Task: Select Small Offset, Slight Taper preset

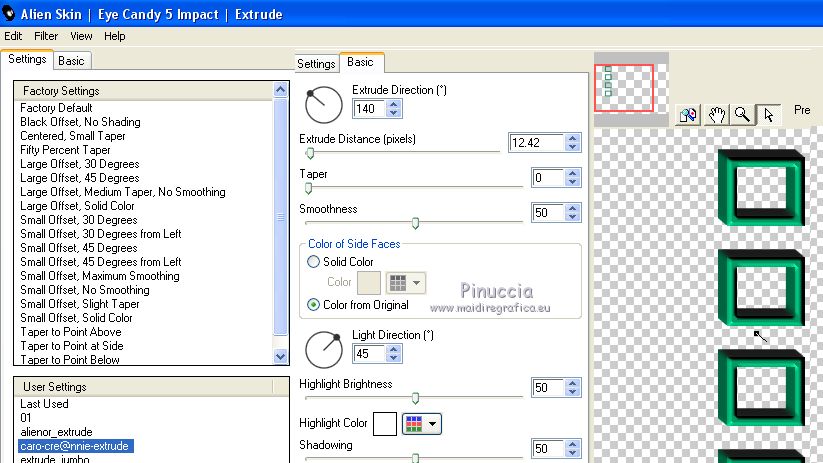Action: (x=80, y=304)
